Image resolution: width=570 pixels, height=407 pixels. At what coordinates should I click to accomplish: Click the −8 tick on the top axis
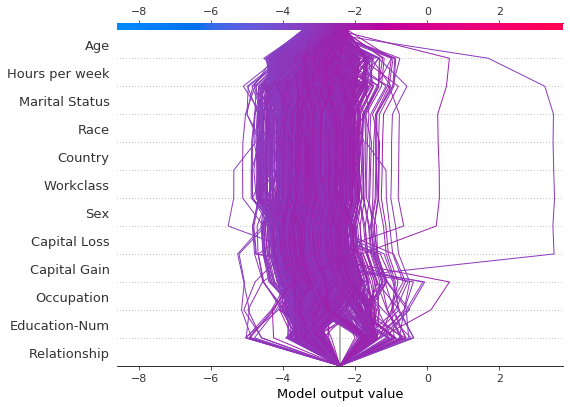click(x=139, y=11)
